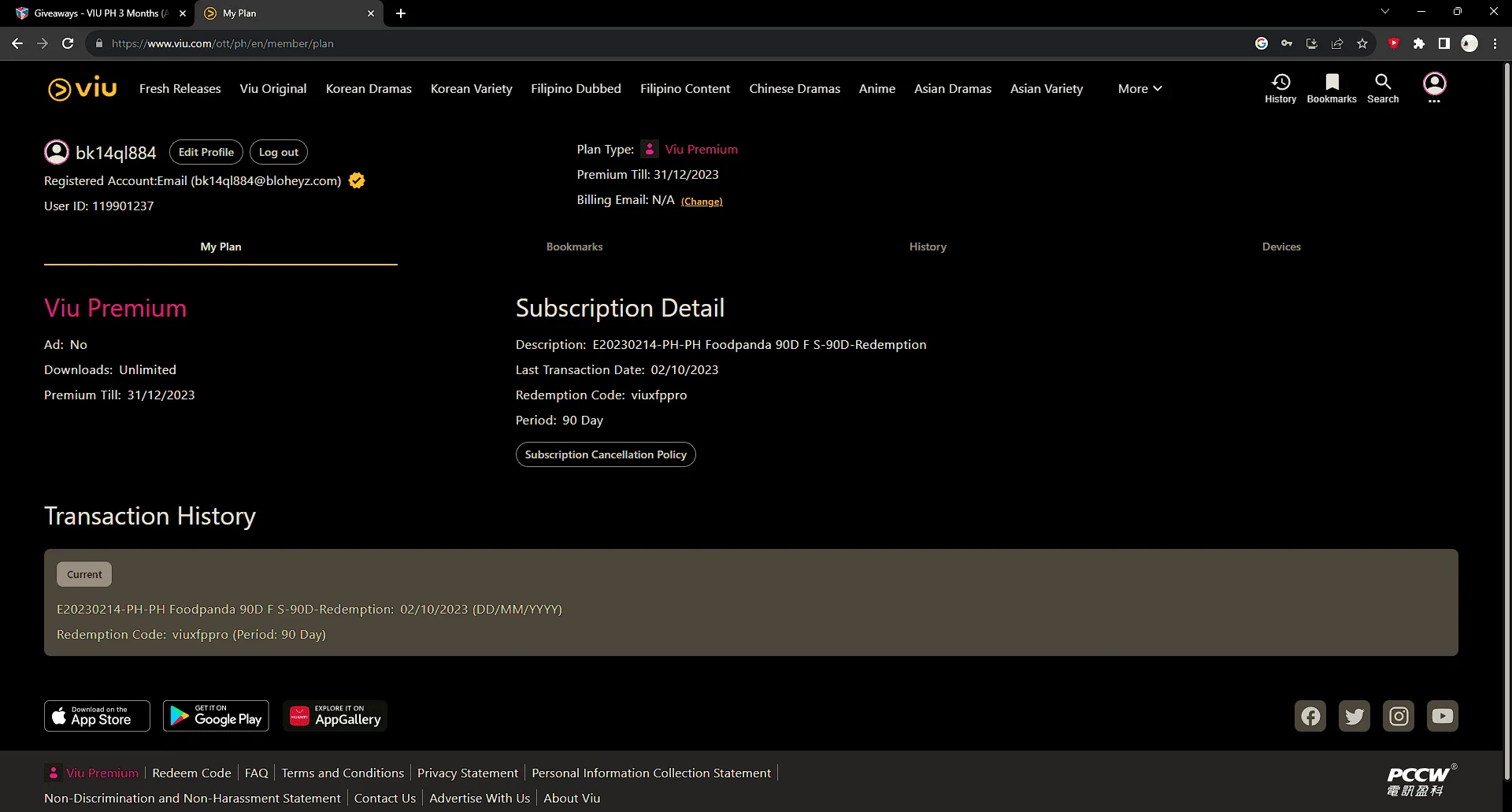Click the verified email badge icon

pos(357,180)
